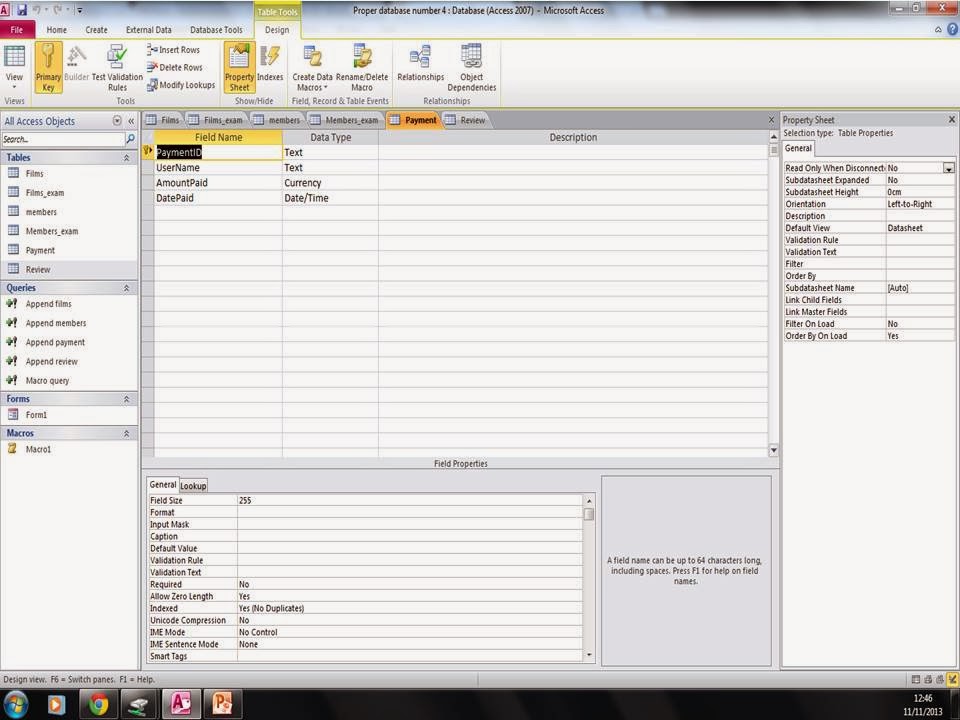The image size is (960, 720).
Task: Click Insert Rows in Tools group
Action: (x=174, y=50)
